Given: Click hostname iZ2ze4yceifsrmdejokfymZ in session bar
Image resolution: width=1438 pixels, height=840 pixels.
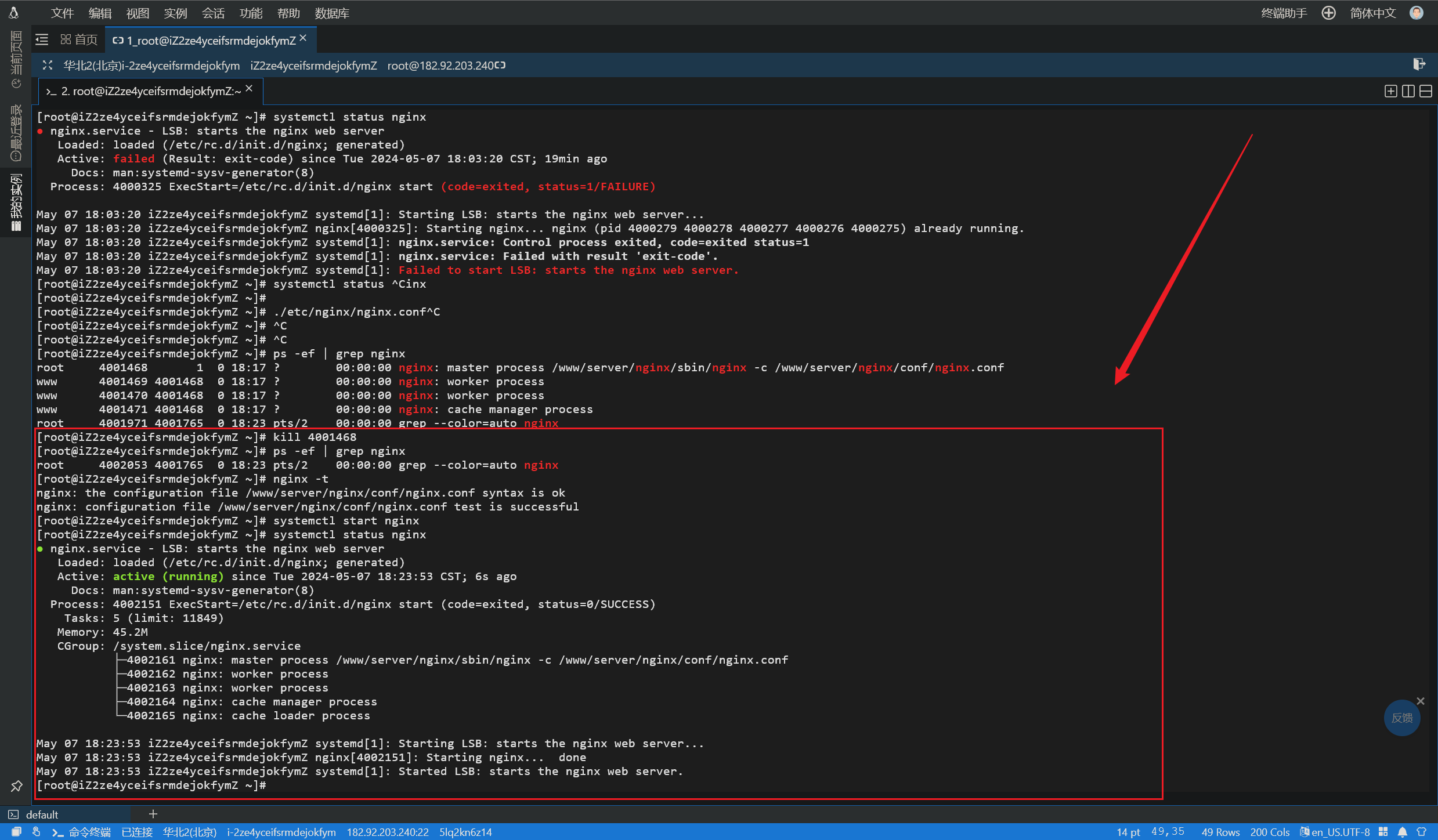Looking at the screenshot, I should [x=313, y=66].
